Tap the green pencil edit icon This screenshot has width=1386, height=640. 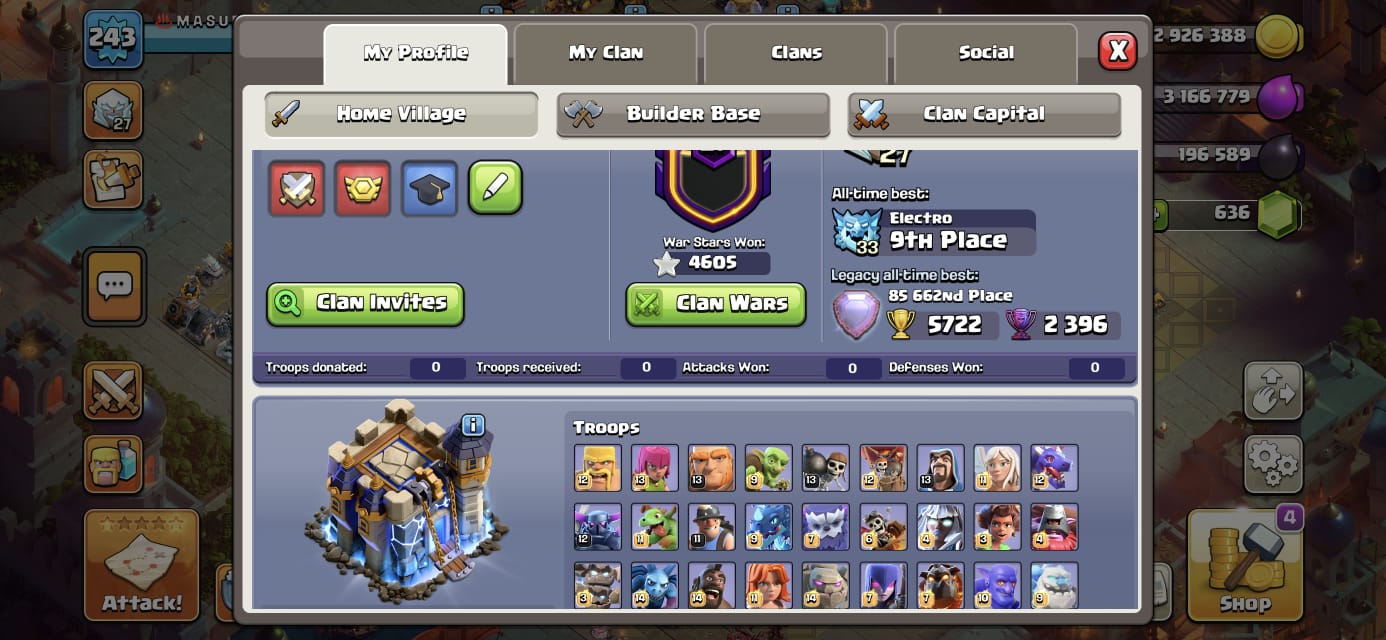pos(496,187)
